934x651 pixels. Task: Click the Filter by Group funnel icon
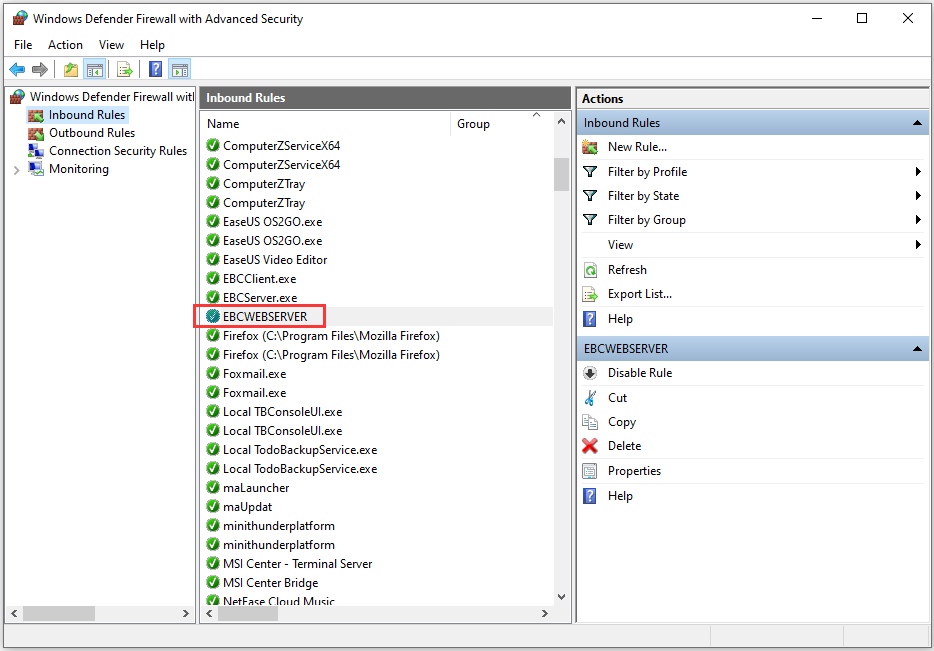click(x=590, y=220)
